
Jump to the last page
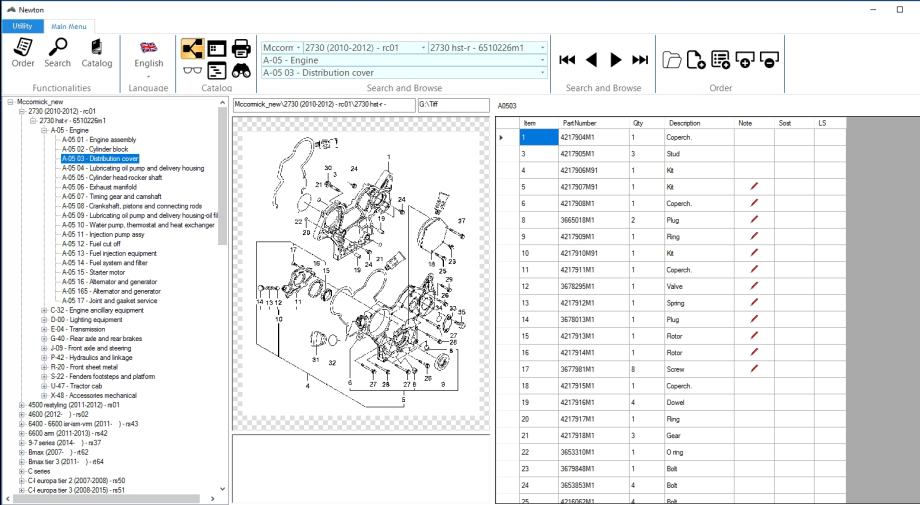(640, 60)
